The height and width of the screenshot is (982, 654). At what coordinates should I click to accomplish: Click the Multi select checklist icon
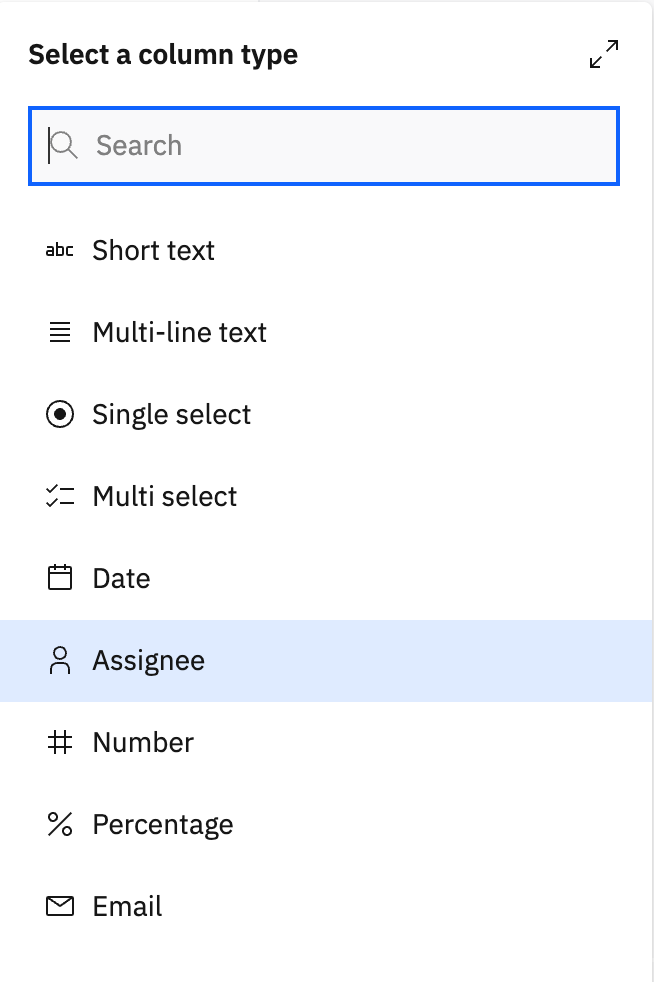60,497
